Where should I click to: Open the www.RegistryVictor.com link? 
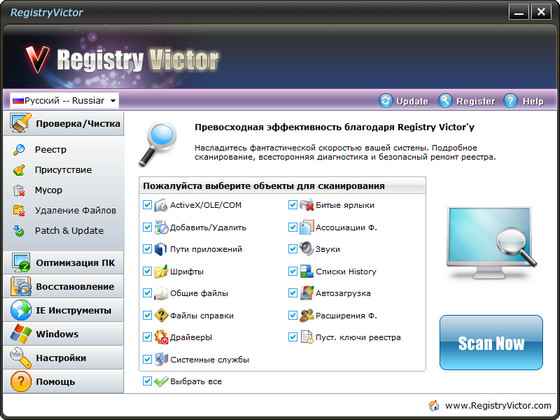(498, 406)
